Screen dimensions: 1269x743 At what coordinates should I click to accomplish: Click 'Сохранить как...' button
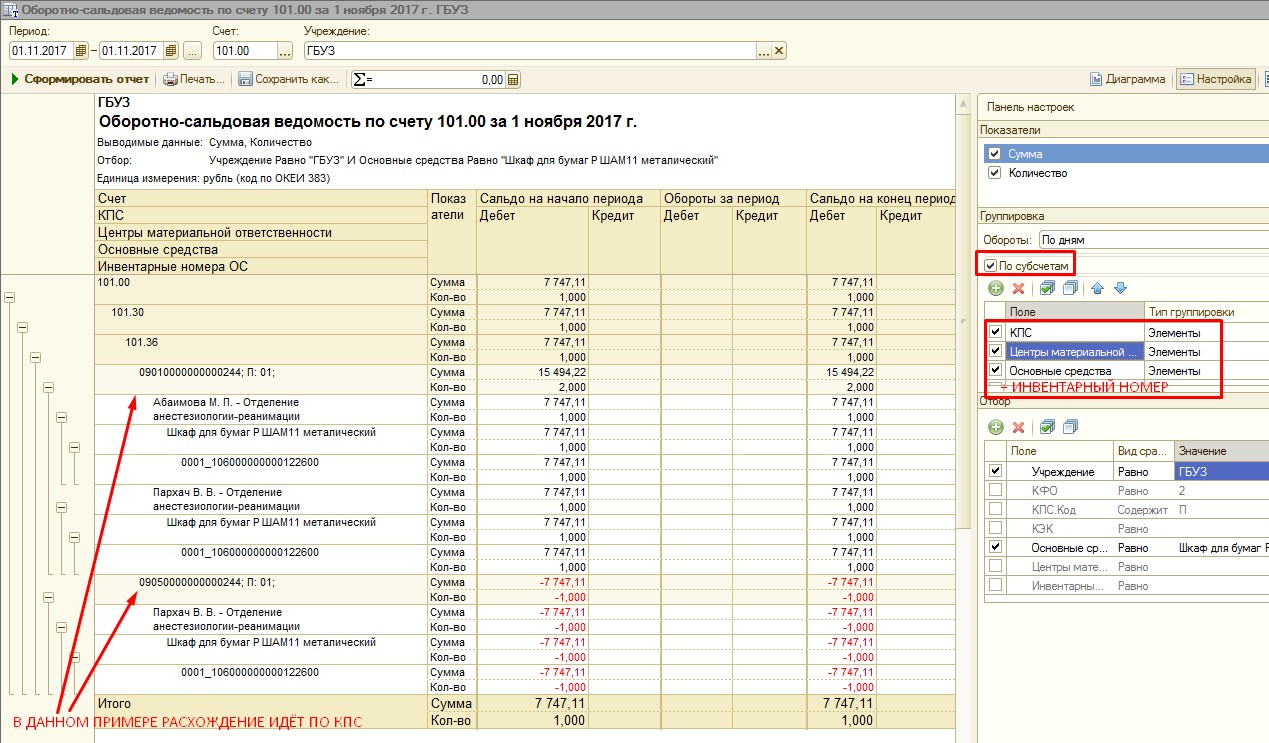(288, 80)
